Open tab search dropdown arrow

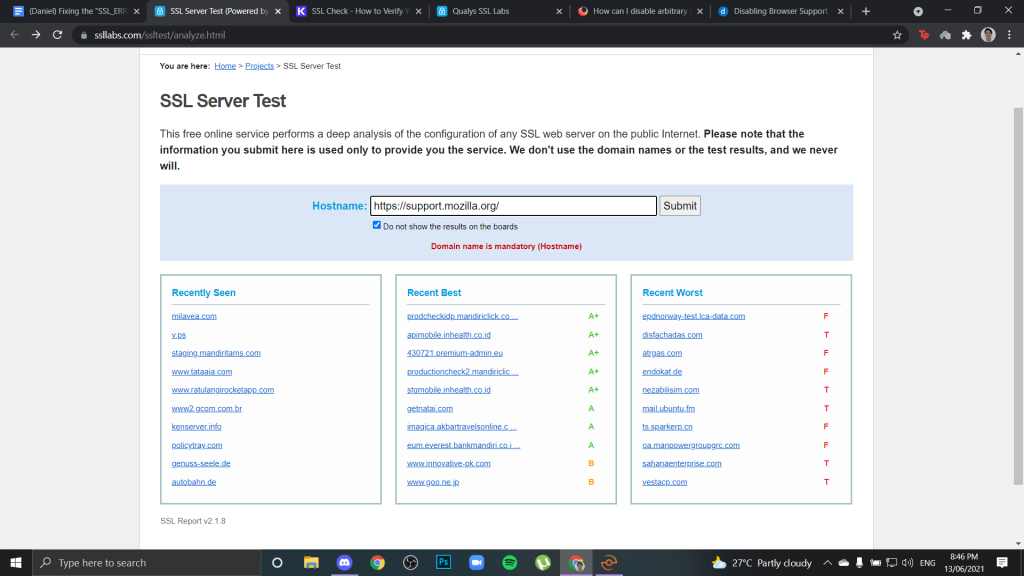pos(918,11)
